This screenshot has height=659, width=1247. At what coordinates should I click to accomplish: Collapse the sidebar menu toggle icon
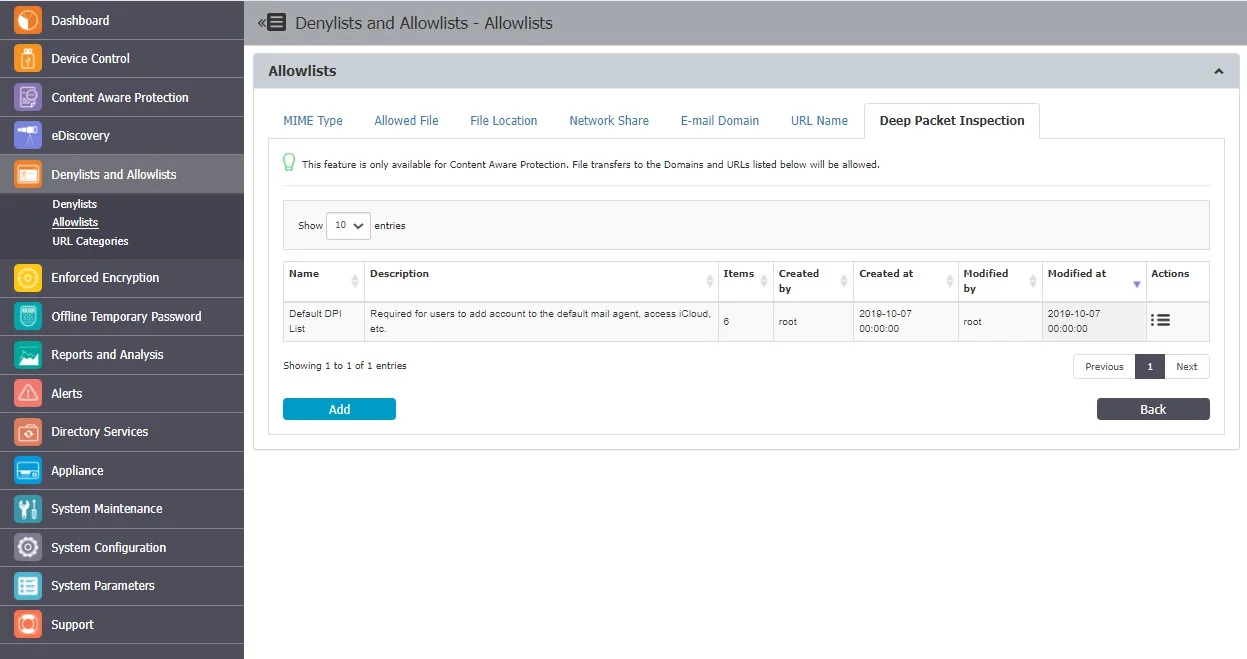click(271, 22)
